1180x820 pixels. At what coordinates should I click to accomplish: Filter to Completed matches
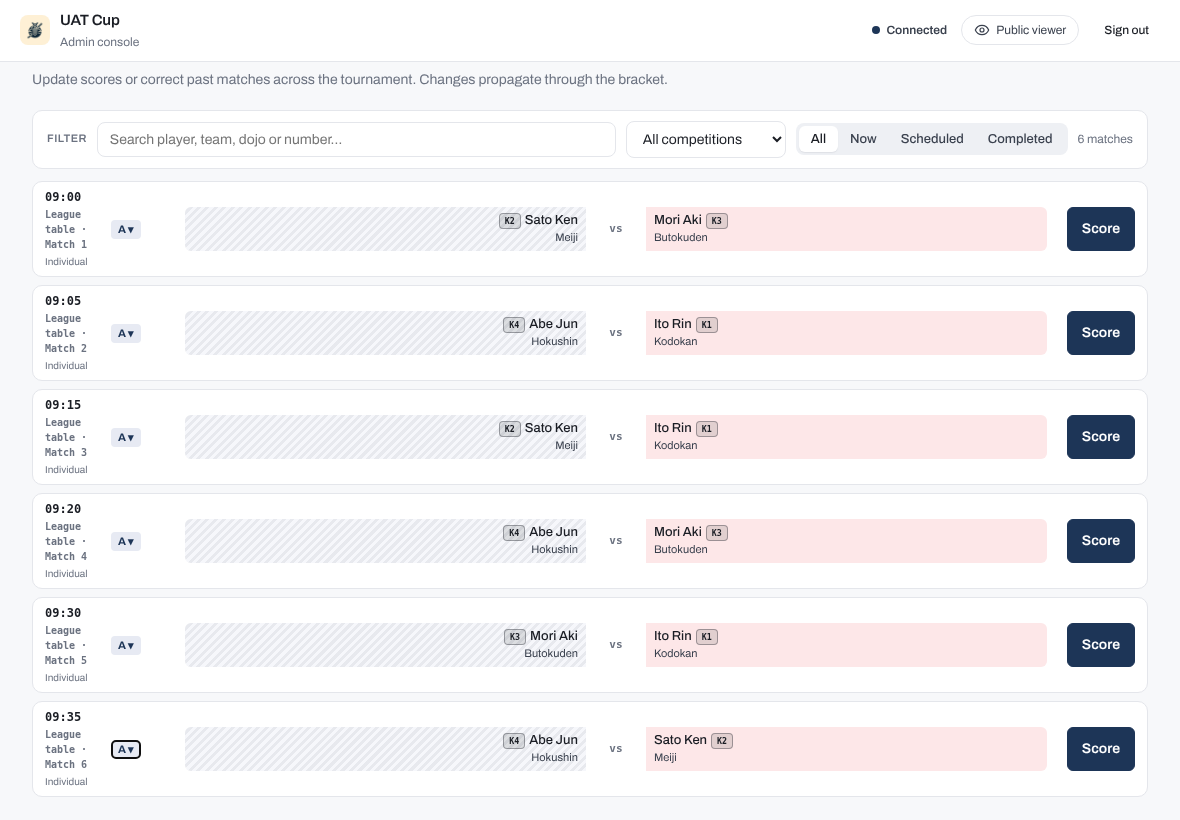point(1020,138)
